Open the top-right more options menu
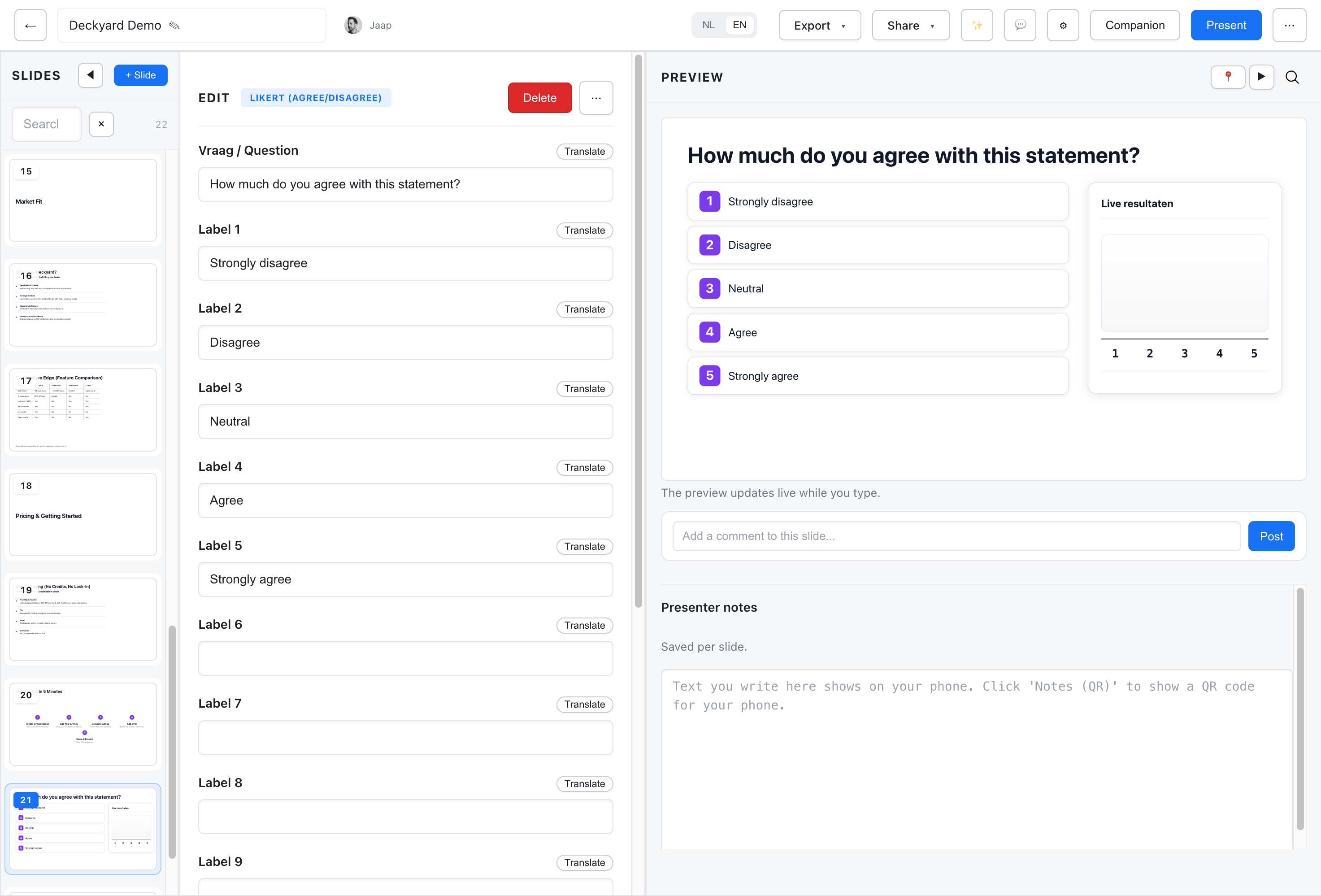The image size is (1321, 896). tap(1289, 25)
